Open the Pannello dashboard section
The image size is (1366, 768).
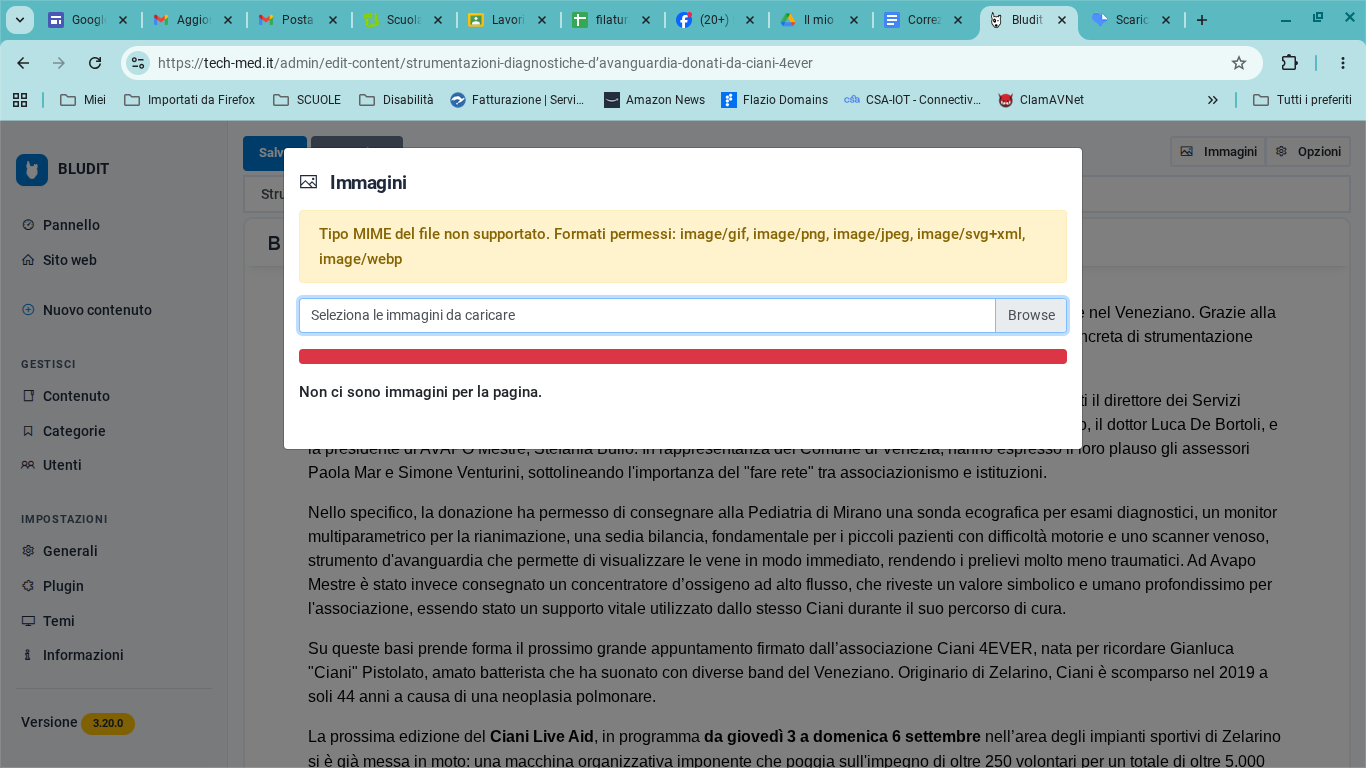(x=71, y=225)
